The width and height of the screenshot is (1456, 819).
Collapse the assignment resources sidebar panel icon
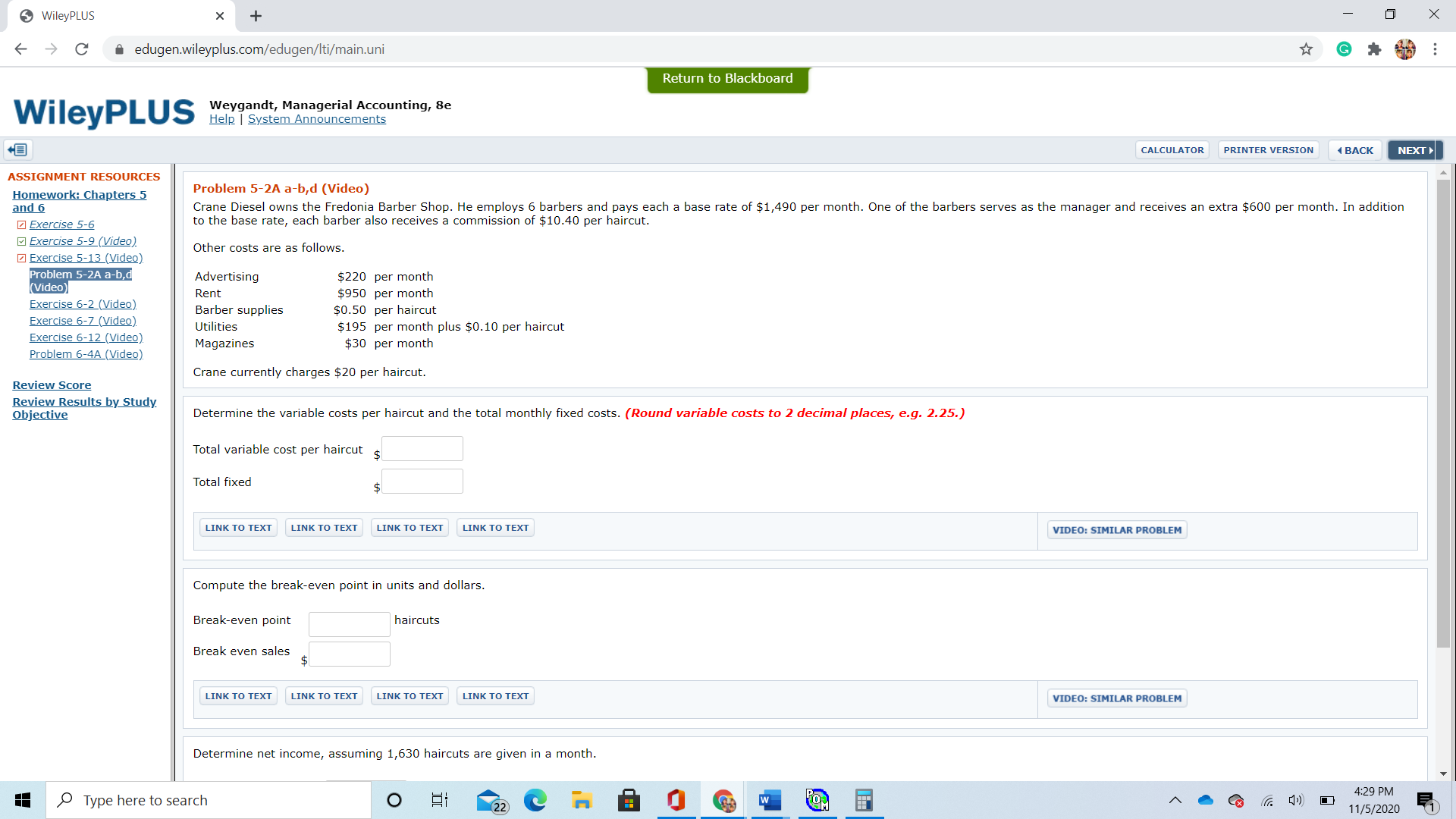[x=18, y=150]
